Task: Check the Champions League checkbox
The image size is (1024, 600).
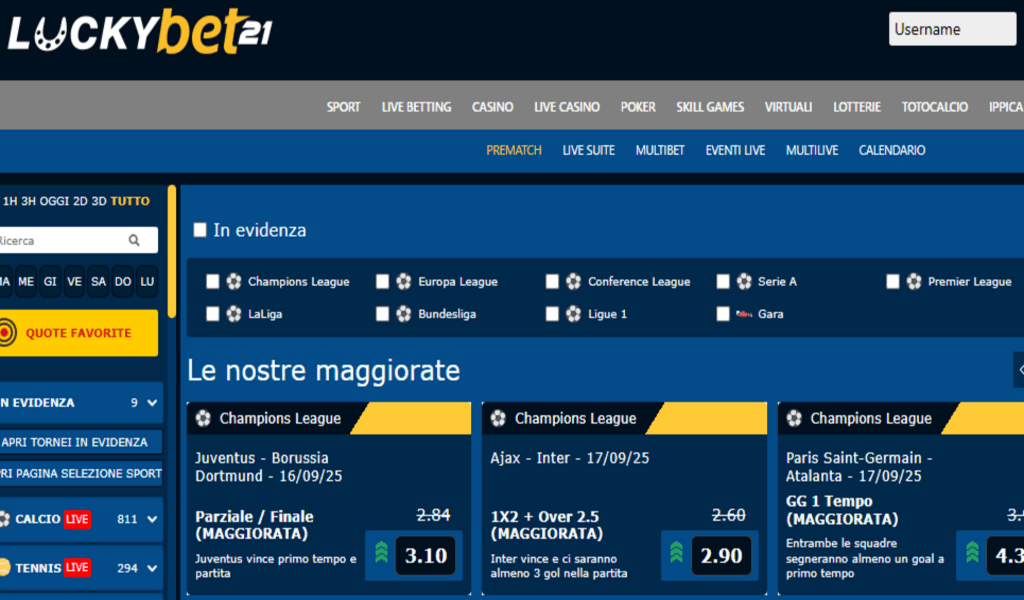Action: [x=212, y=281]
